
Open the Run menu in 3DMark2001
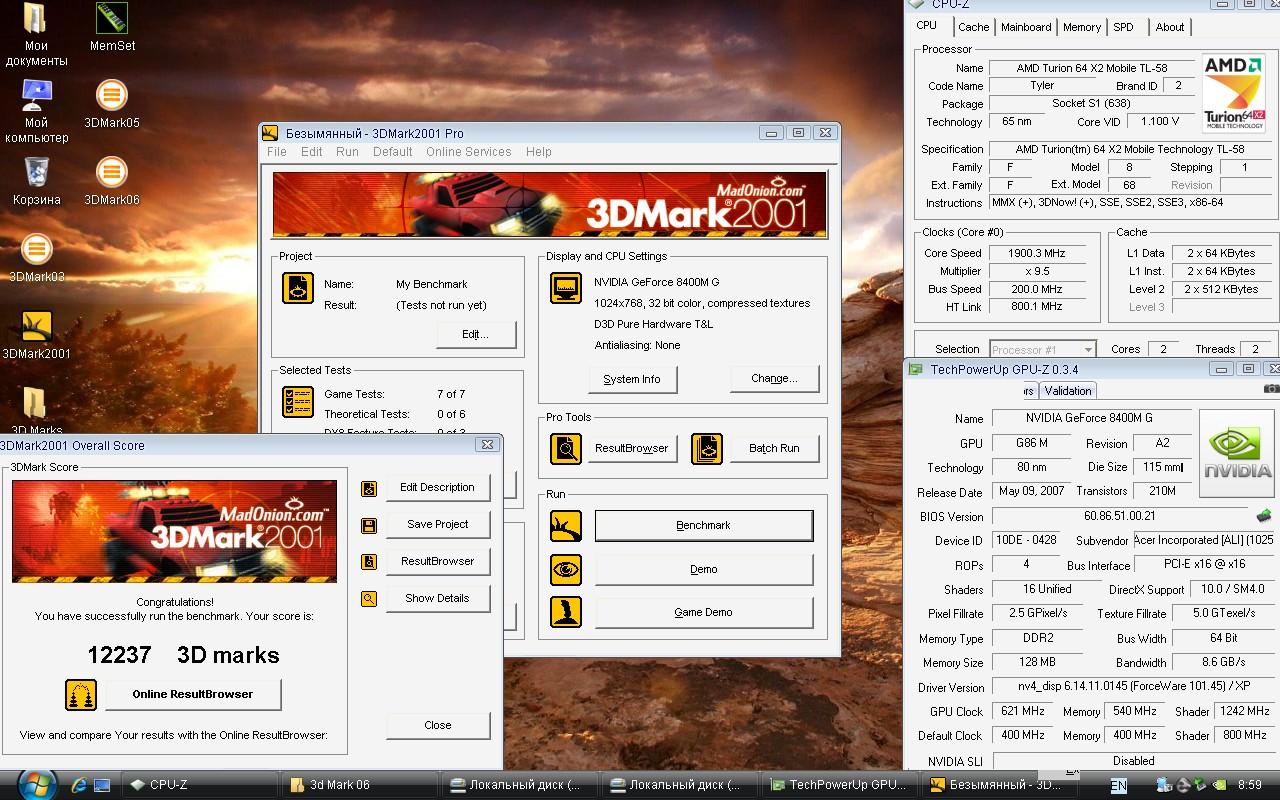[347, 152]
